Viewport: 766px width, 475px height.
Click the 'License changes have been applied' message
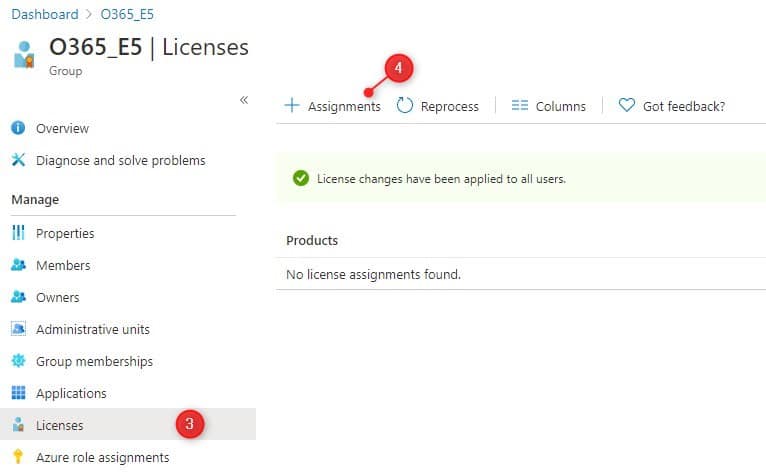(x=441, y=179)
